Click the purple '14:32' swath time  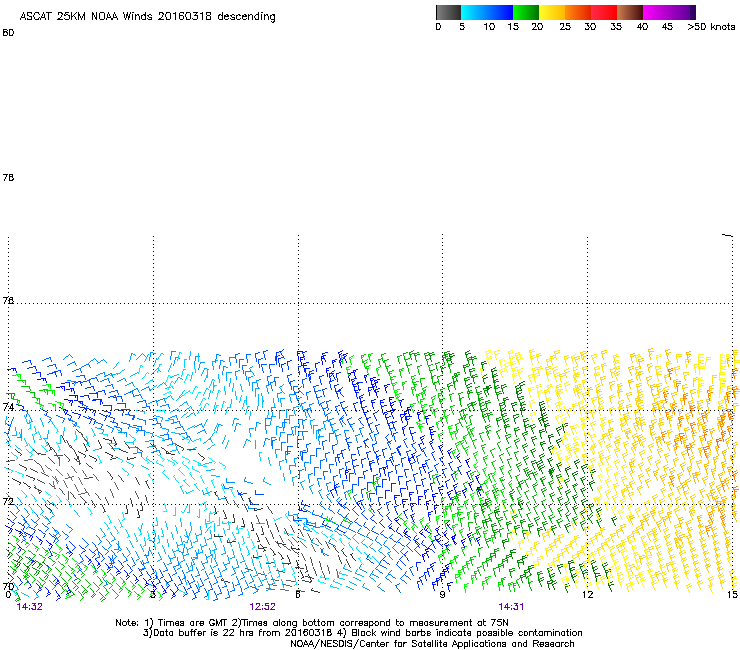(x=29, y=607)
